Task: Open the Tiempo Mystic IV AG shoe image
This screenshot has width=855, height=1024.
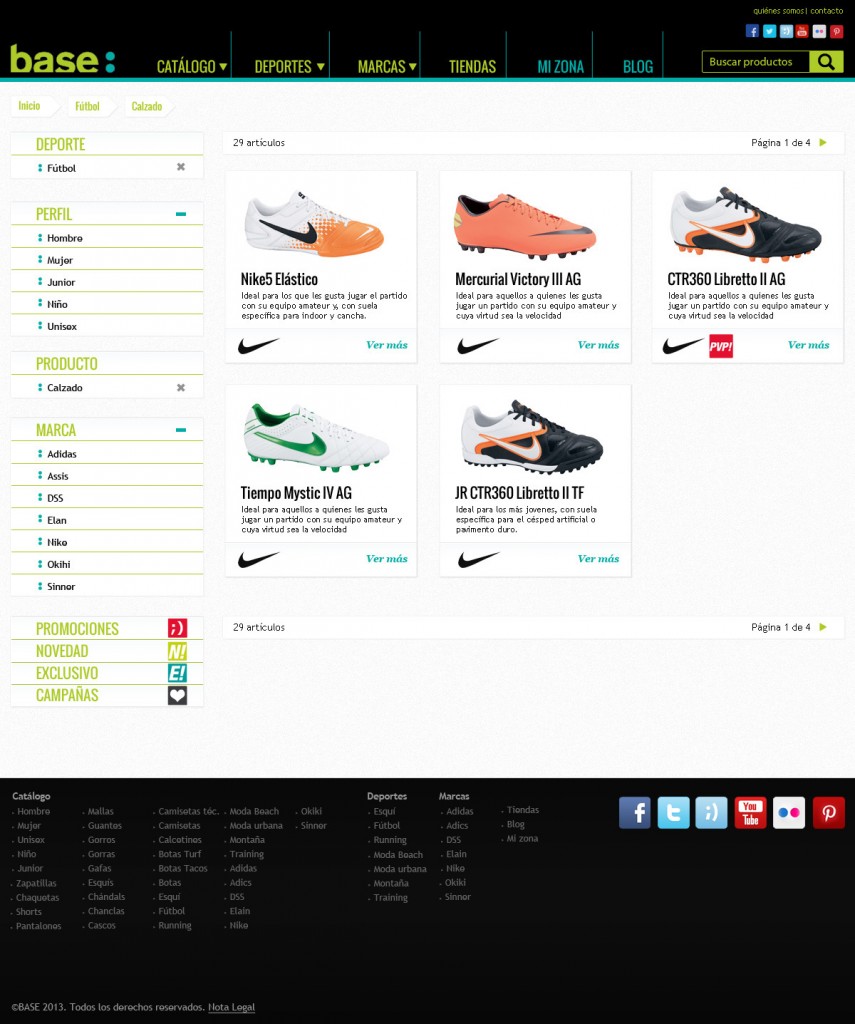Action: 317,438
